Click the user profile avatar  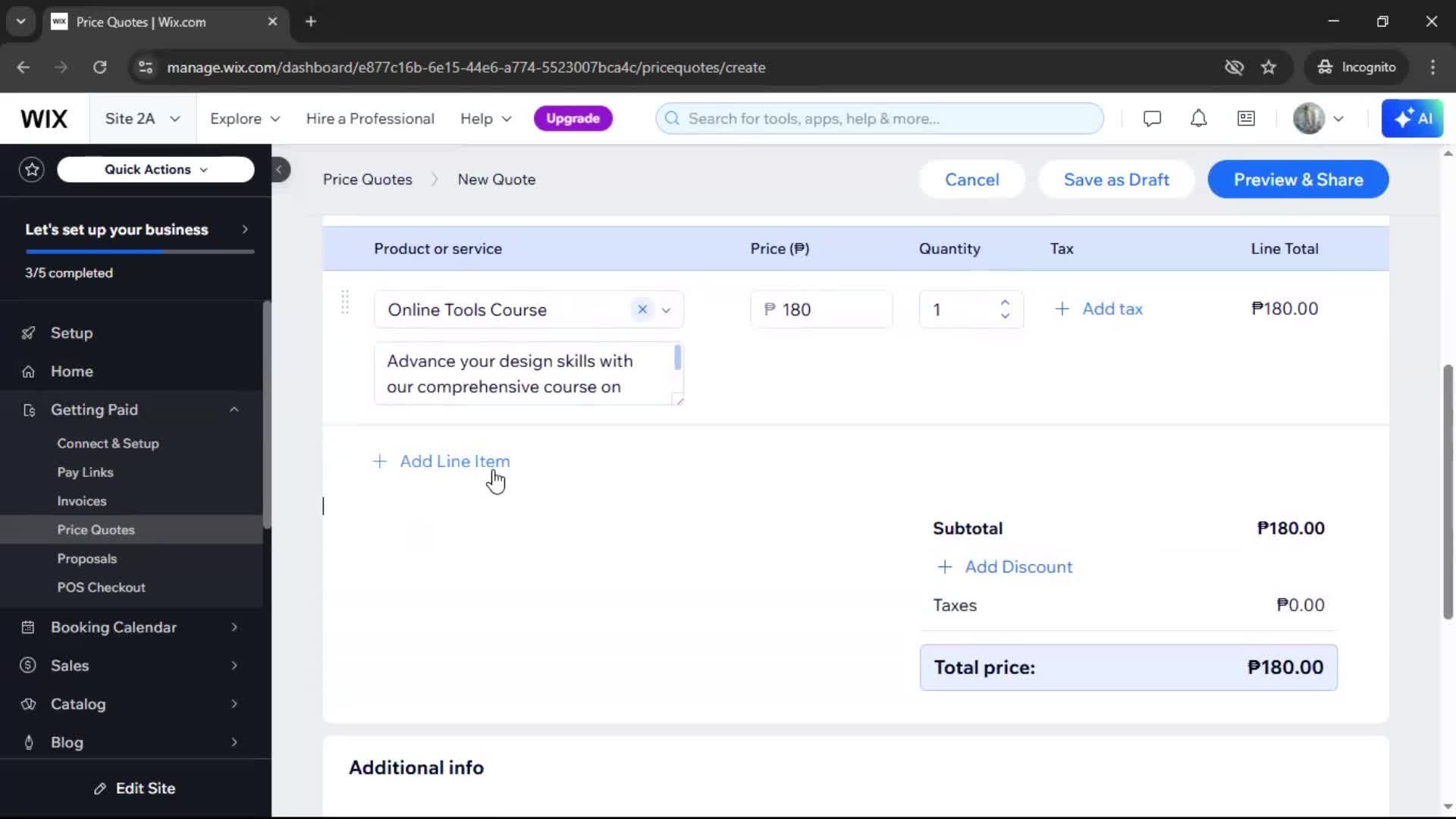click(1308, 118)
